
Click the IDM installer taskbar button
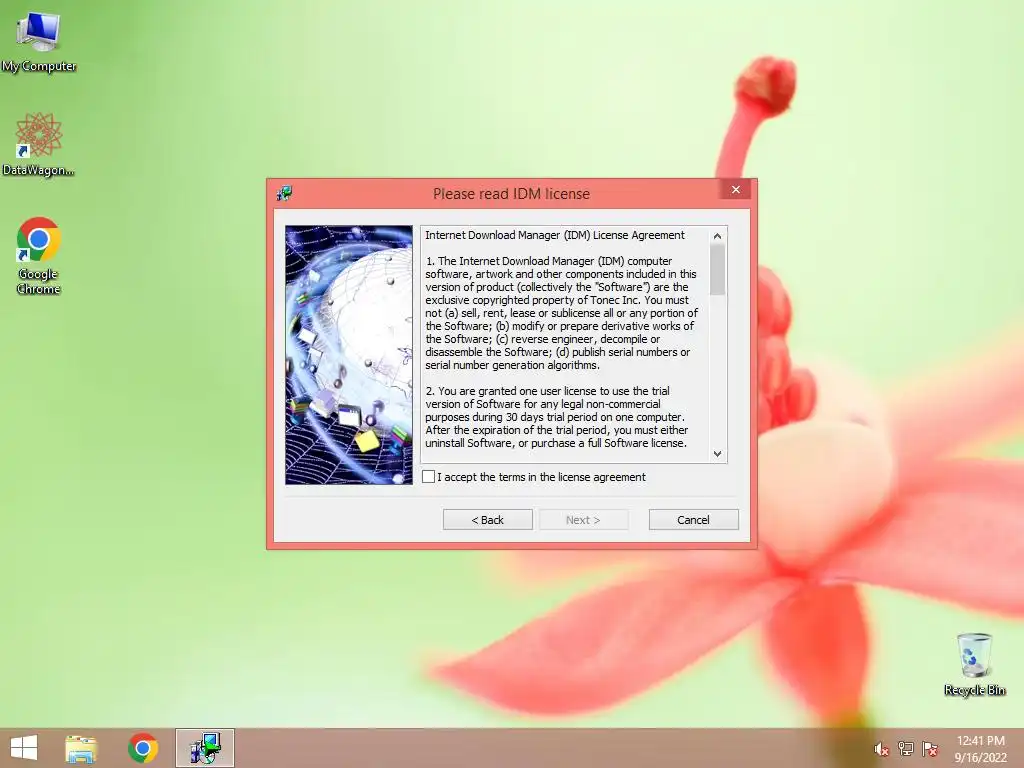pyautogui.click(x=205, y=748)
